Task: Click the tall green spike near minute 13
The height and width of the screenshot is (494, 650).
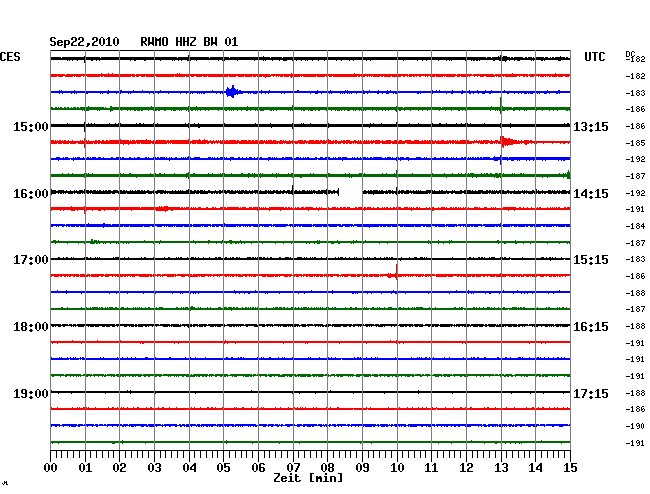Action: click(501, 105)
